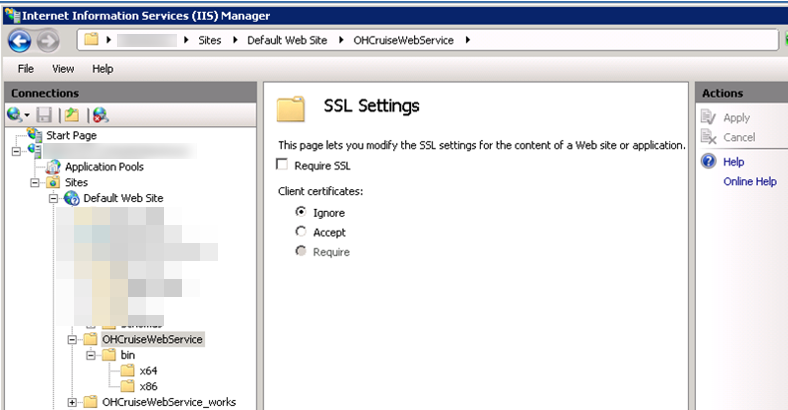Select the Ignore client certificates option
Image resolution: width=788 pixels, height=410 pixels.
tap(301, 212)
